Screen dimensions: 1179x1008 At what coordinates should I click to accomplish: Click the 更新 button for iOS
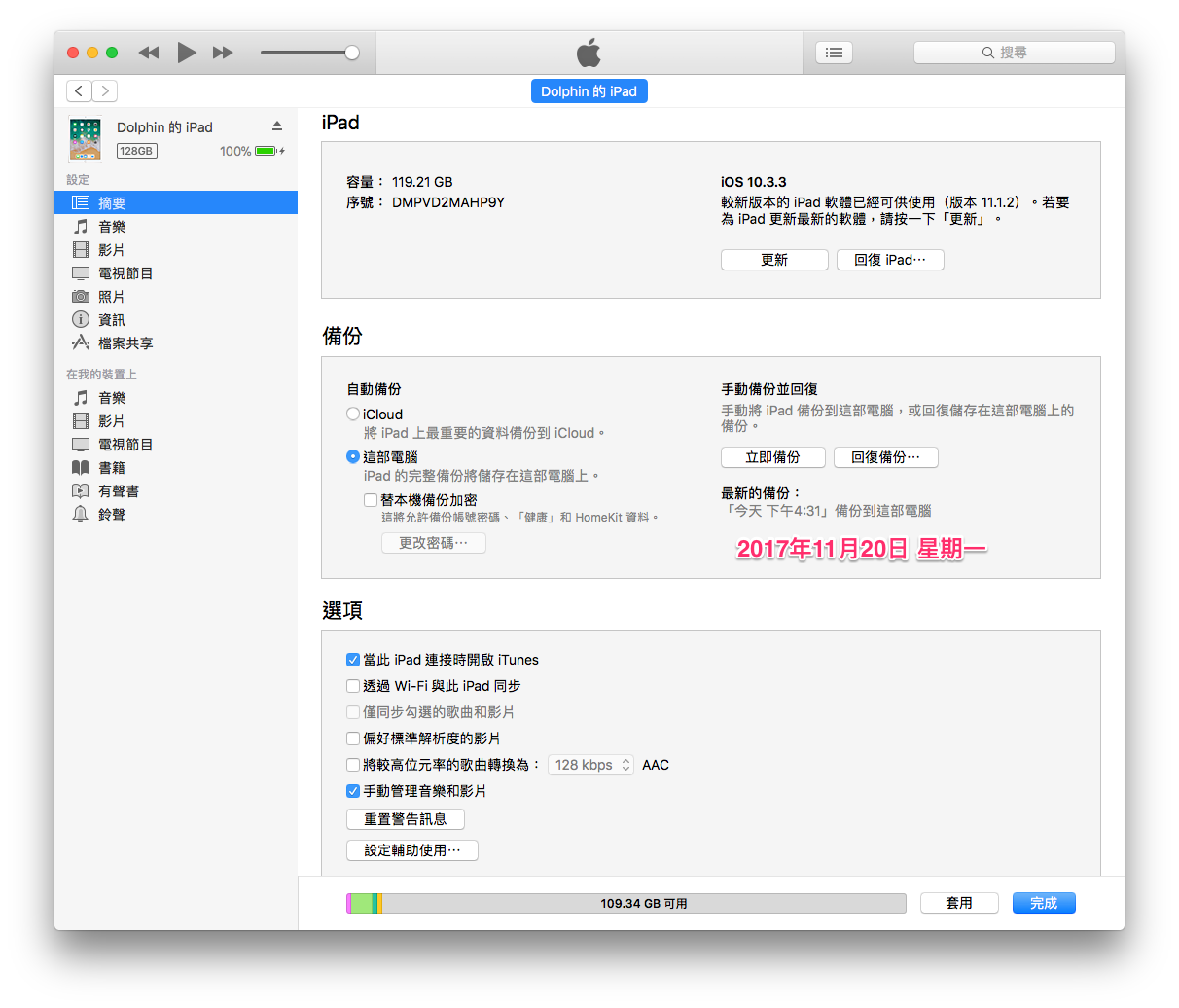tap(774, 260)
